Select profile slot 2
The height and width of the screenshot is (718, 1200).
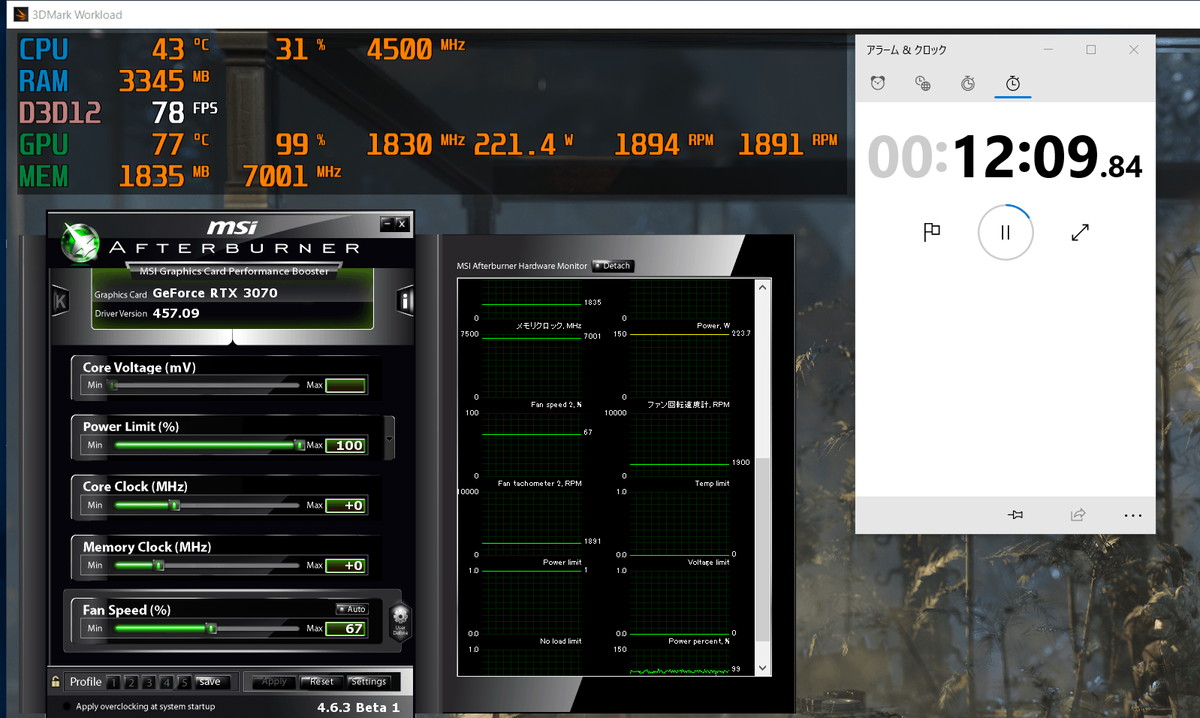(131, 682)
